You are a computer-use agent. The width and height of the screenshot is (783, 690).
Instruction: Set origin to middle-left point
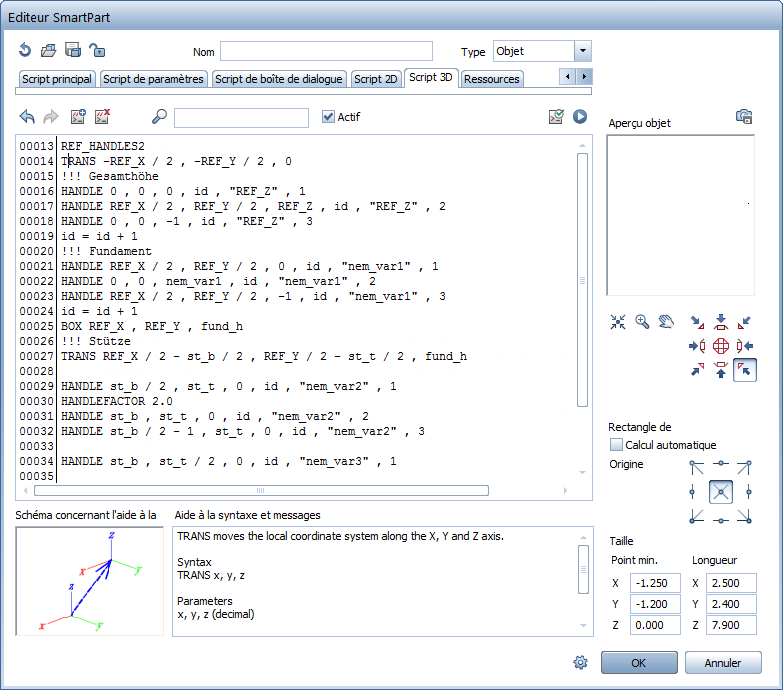point(692,492)
